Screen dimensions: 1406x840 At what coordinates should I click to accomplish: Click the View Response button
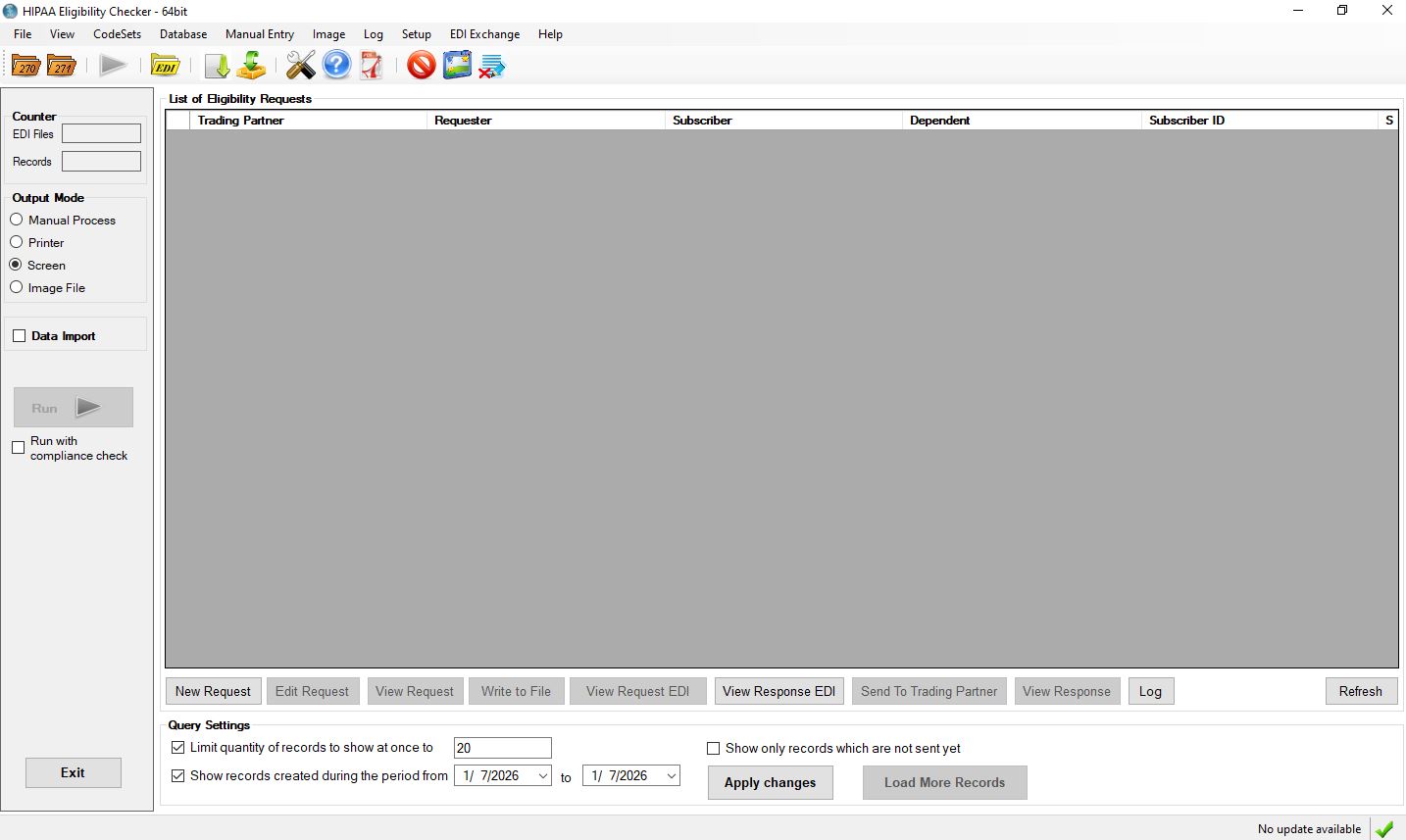(1067, 691)
